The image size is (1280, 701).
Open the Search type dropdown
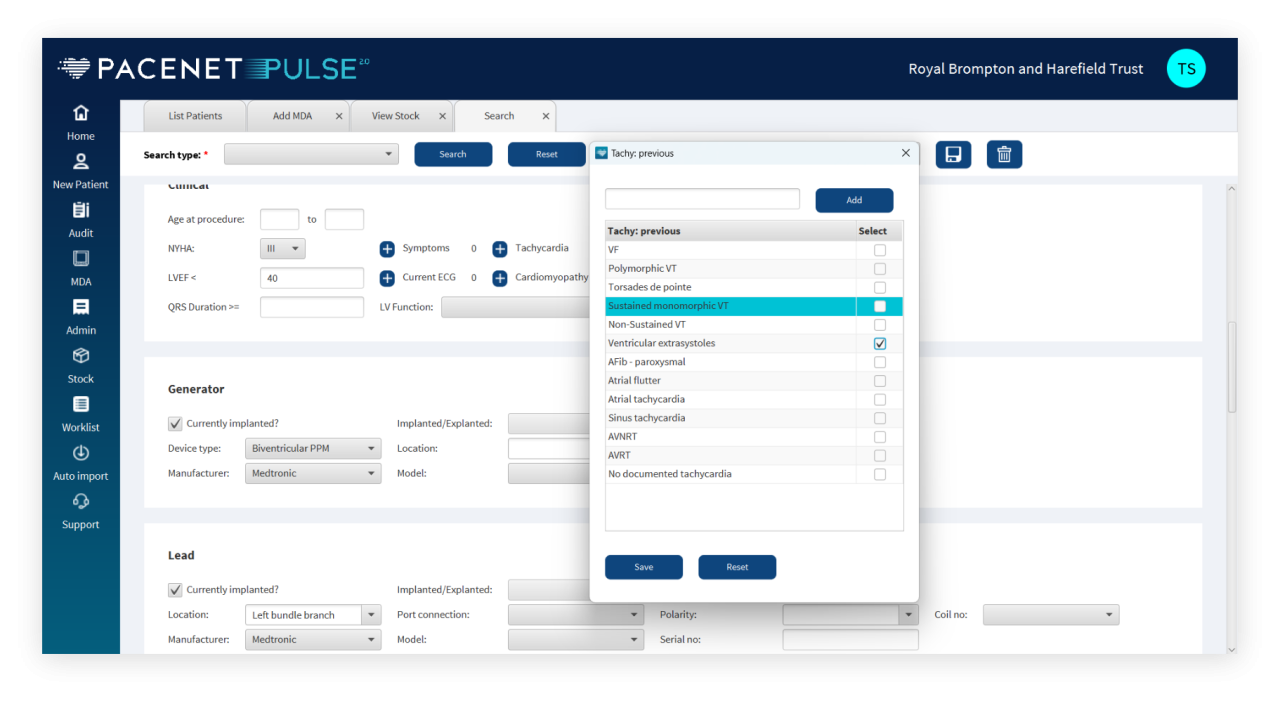point(311,154)
